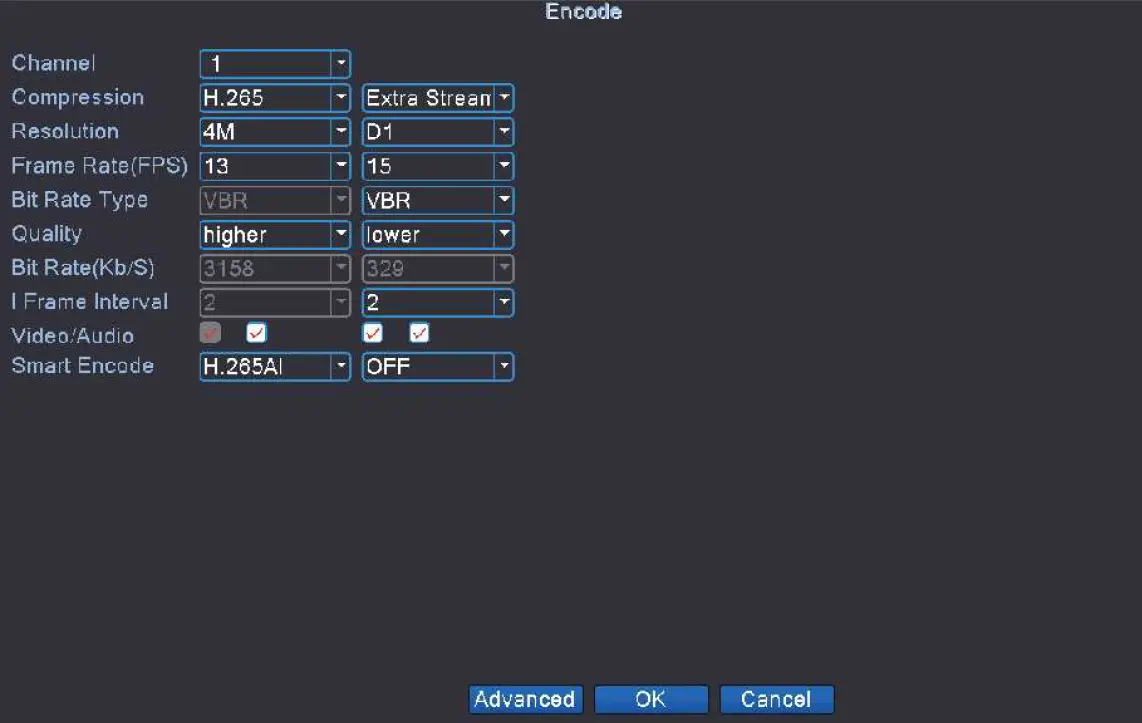This screenshot has height=723, width=1142.
Task: Click the disabled extra Bit Rate 329 field
Action: tap(438, 268)
